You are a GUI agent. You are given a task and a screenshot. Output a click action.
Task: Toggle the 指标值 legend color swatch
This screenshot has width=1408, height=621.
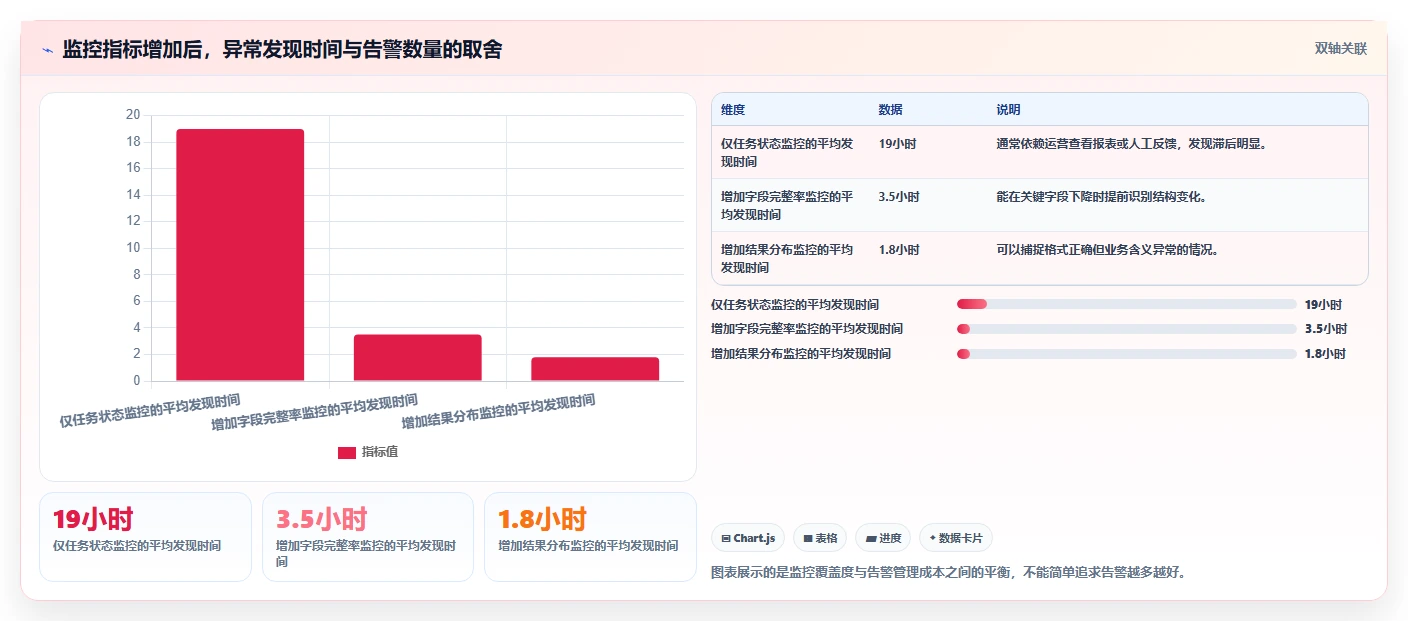point(347,453)
